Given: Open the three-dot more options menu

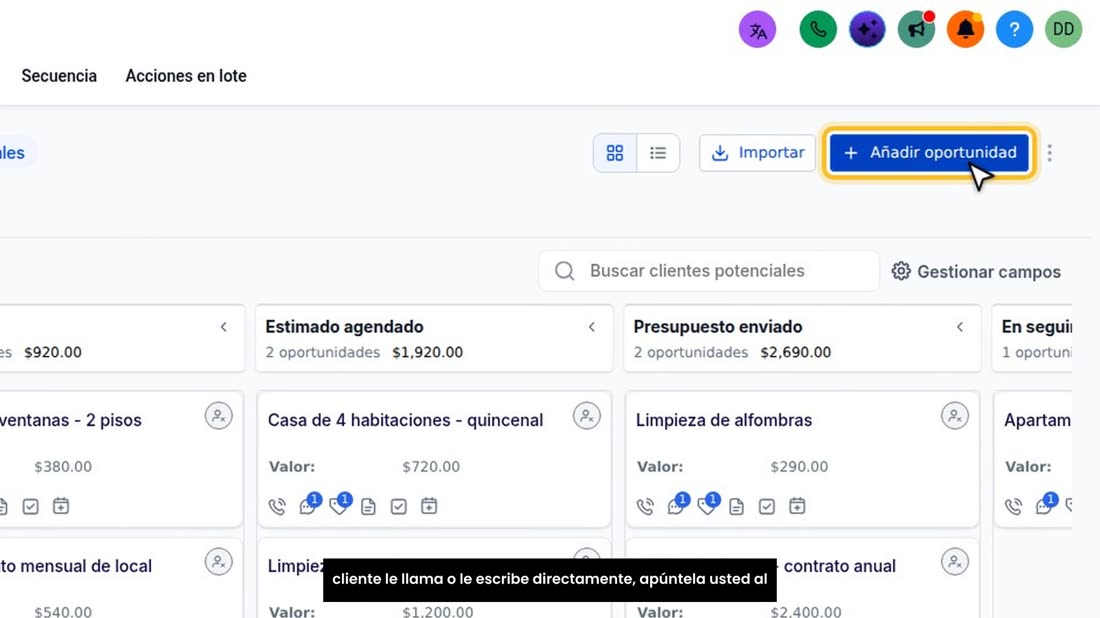Looking at the screenshot, I should tap(1049, 153).
